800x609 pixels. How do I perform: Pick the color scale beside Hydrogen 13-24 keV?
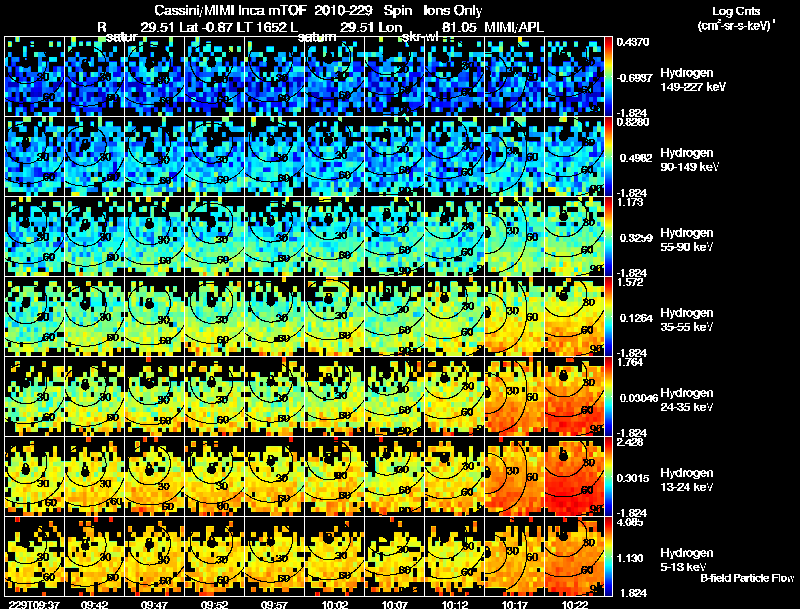tap(608, 477)
